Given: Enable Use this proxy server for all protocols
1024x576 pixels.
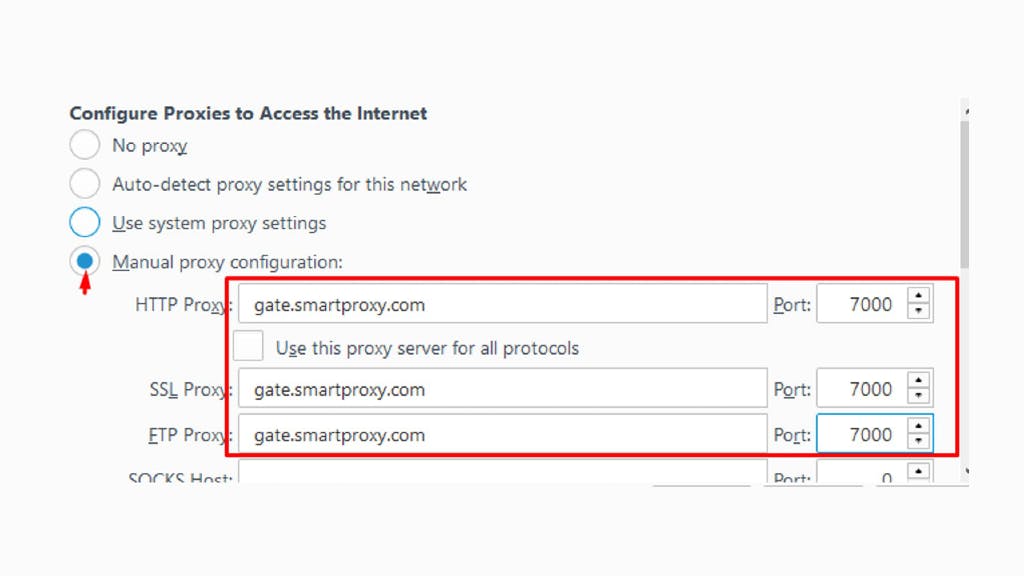Looking at the screenshot, I should [x=248, y=346].
